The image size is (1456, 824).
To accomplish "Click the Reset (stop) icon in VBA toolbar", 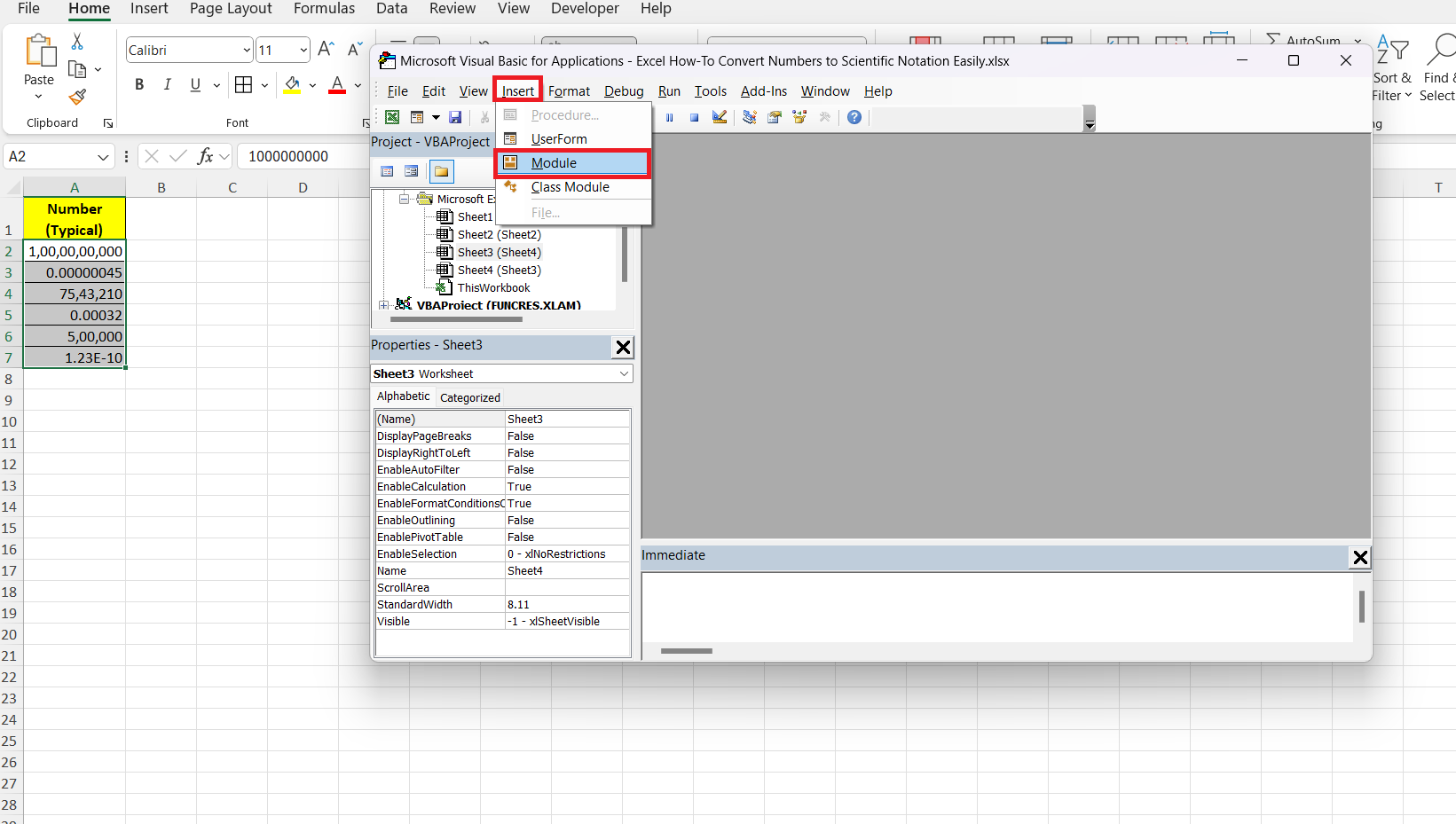I will point(695,117).
